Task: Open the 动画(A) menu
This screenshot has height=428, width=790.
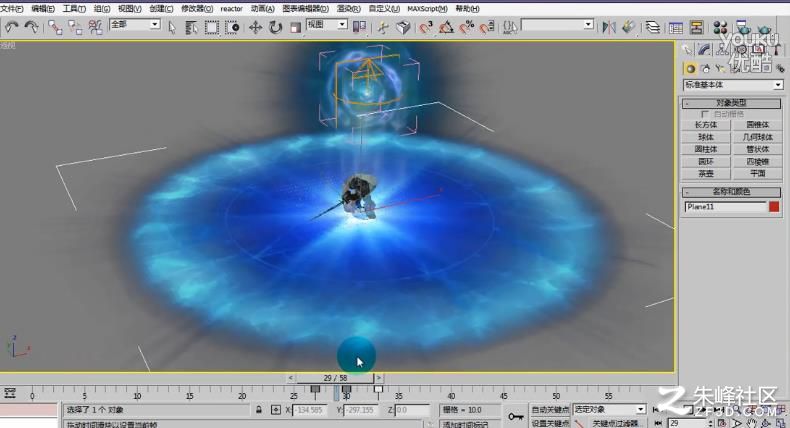Action: click(x=262, y=9)
